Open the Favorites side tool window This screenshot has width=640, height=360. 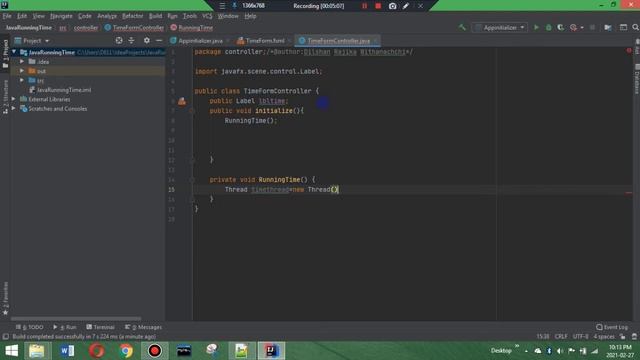tap(5, 298)
